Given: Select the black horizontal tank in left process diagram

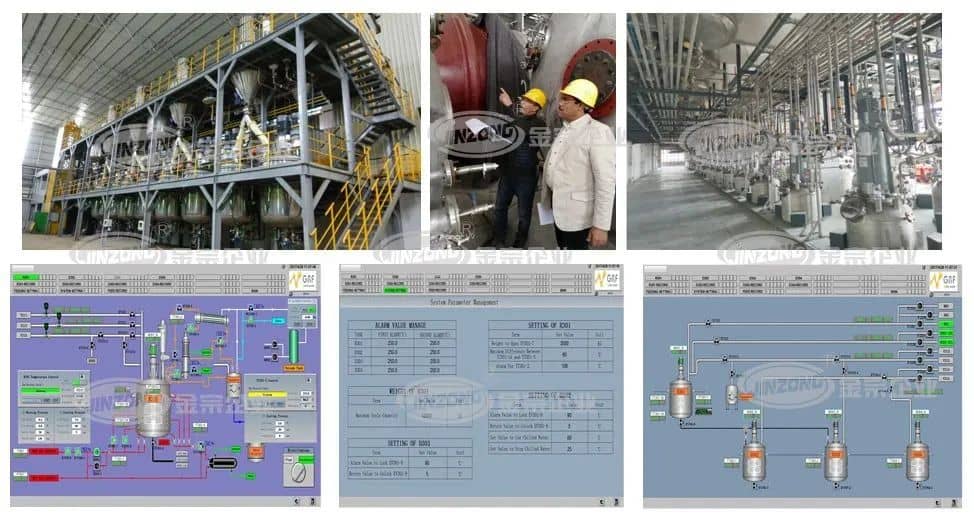Looking at the screenshot, I should click(223, 462).
